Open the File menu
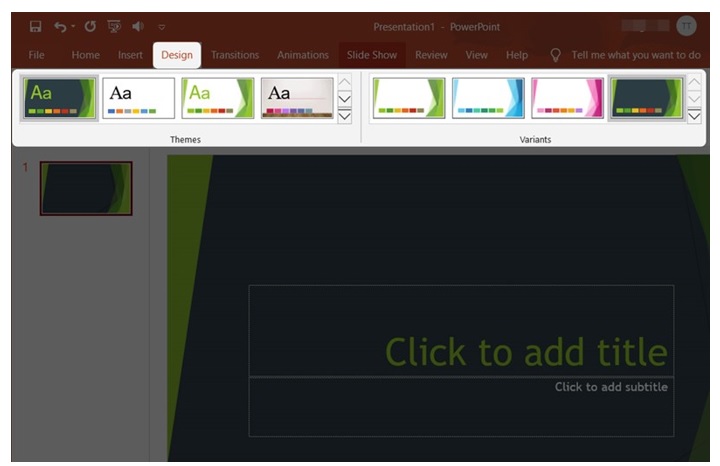Image resolution: width=720 pixels, height=466 pixels. pyautogui.click(x=36, y=55)
